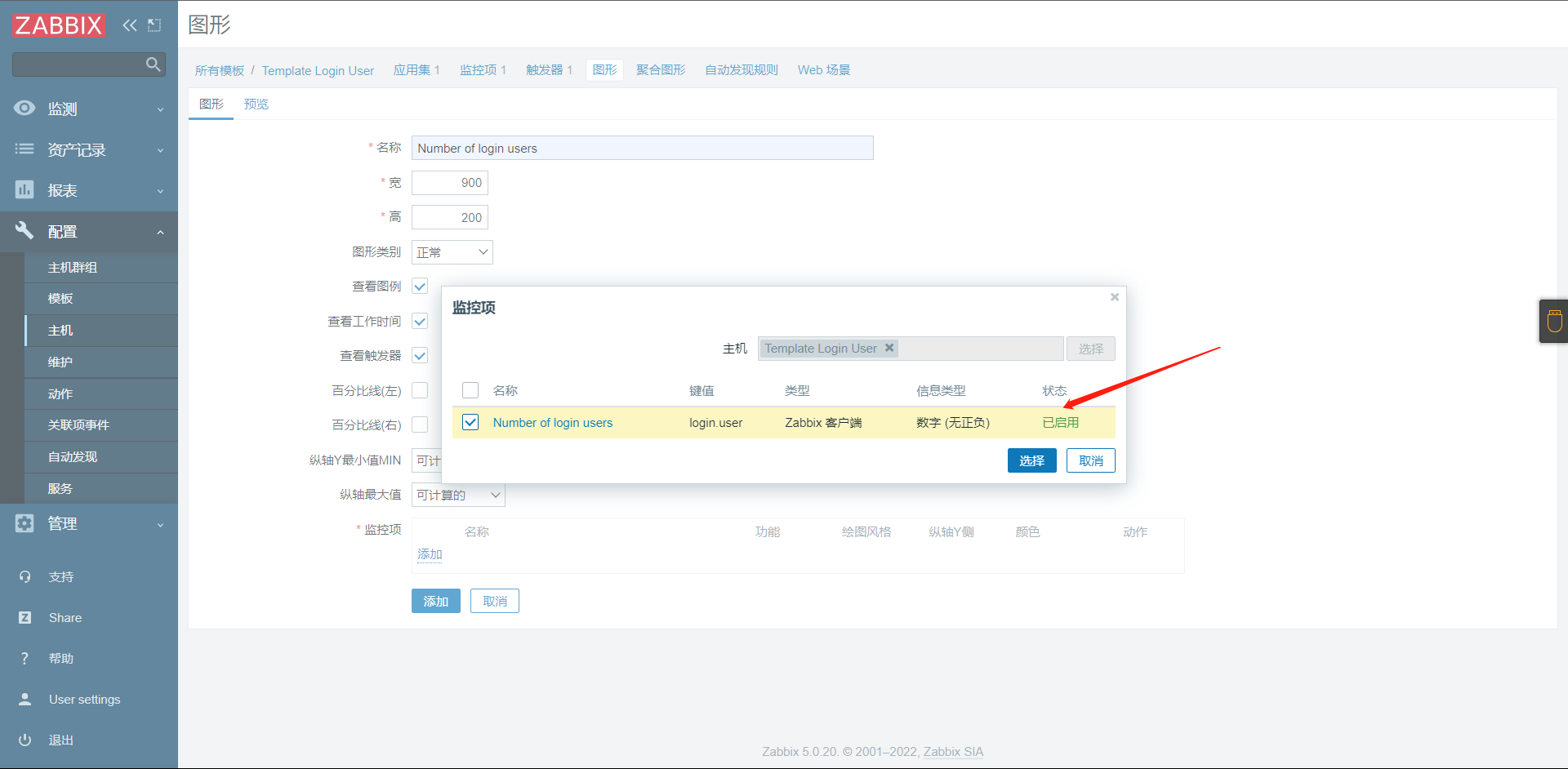Open the 纵轴最大值 dropdown

click(x=458, y=495)
